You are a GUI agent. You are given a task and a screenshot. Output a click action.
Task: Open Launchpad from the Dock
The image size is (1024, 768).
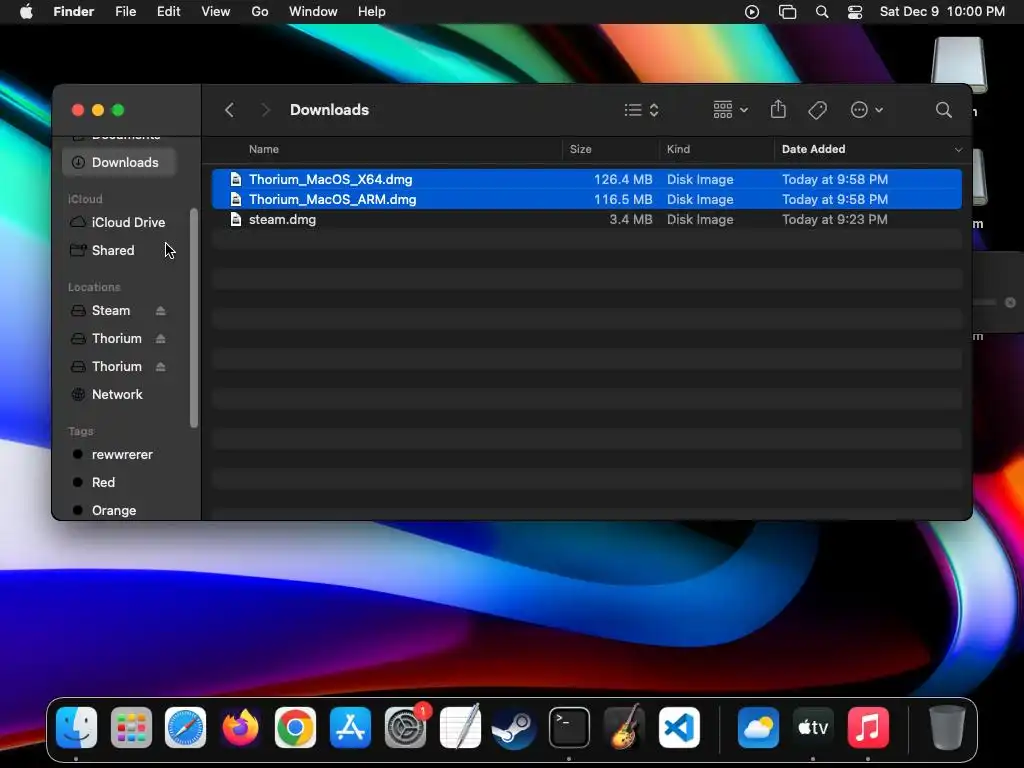(x=131, y=728)
